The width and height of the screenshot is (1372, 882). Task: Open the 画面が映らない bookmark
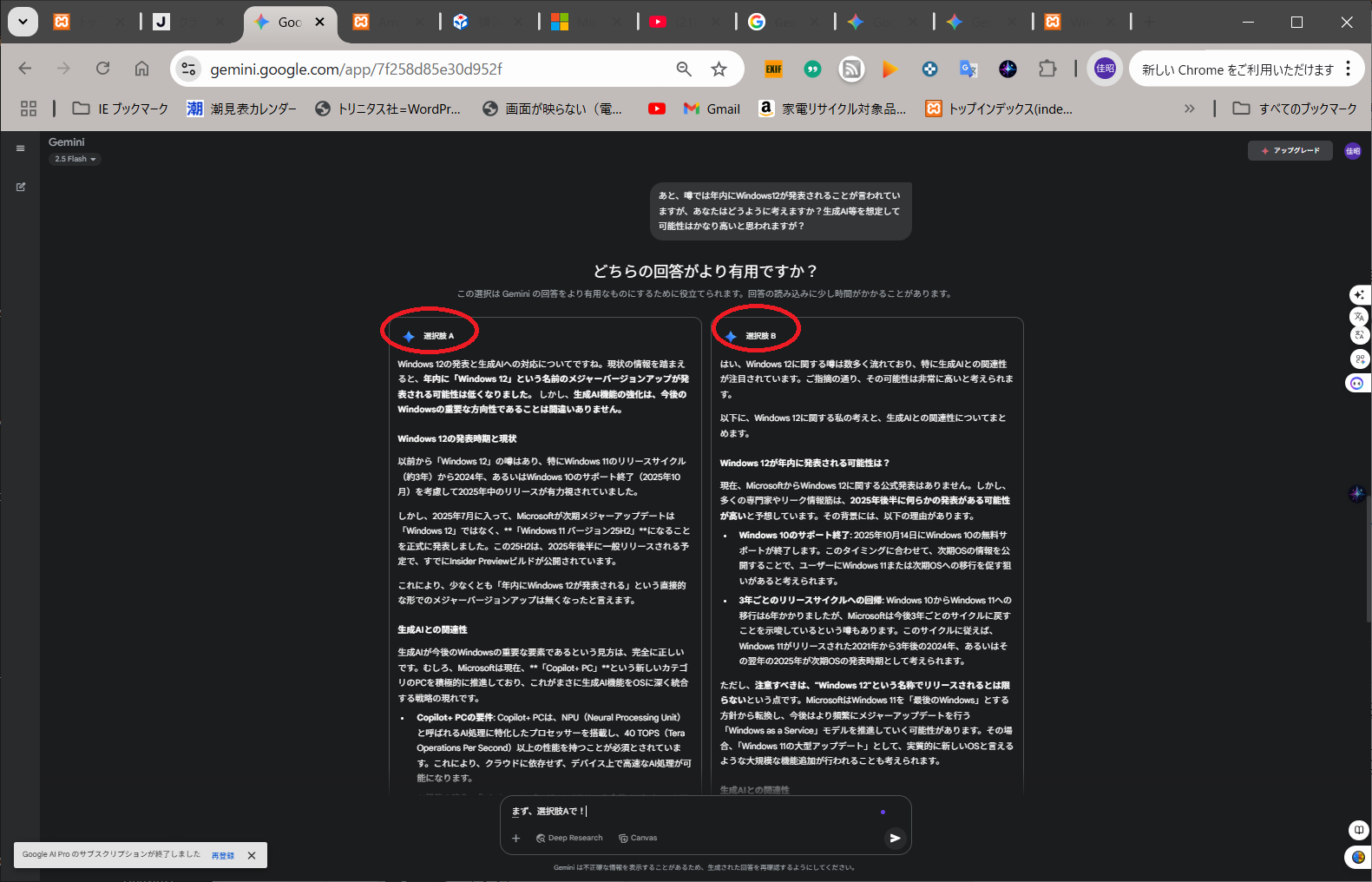click(552, 109)
